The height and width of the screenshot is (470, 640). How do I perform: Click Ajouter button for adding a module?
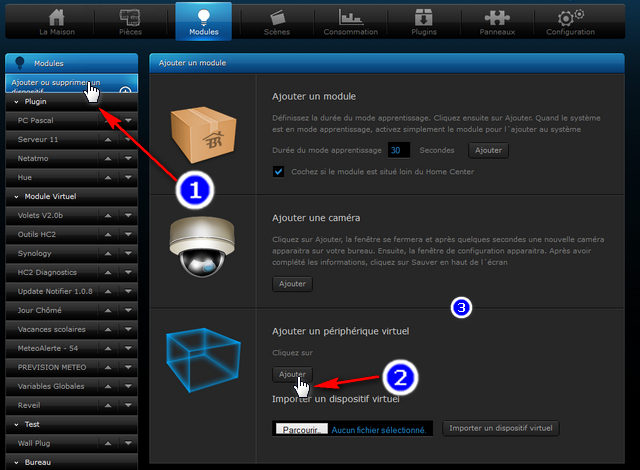pyautogui.click(x=488, y=150)
